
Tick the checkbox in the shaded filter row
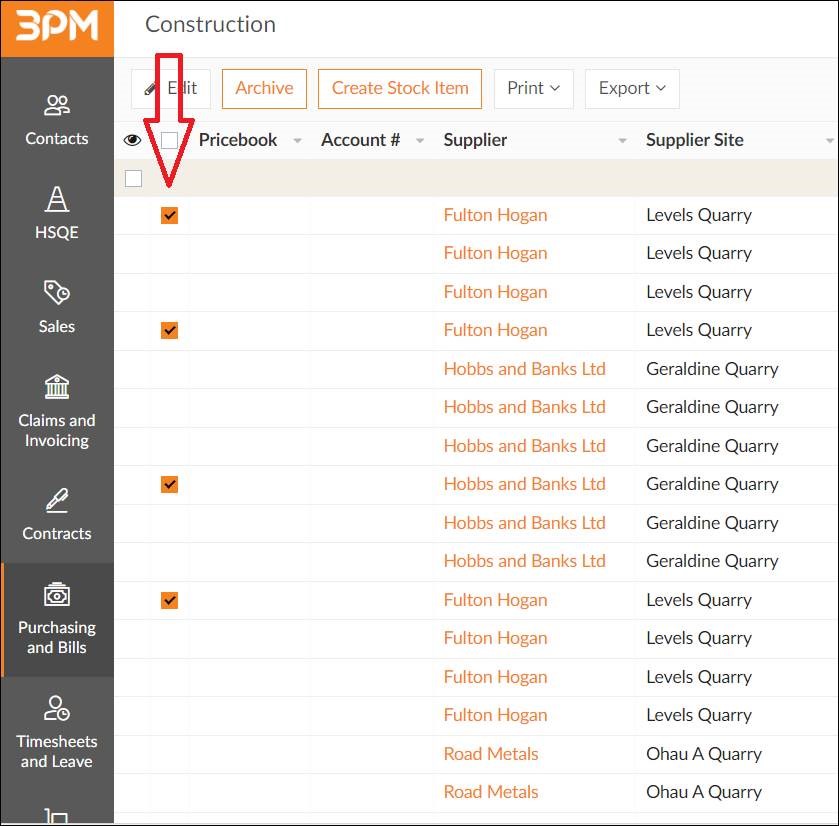(133, 178)
